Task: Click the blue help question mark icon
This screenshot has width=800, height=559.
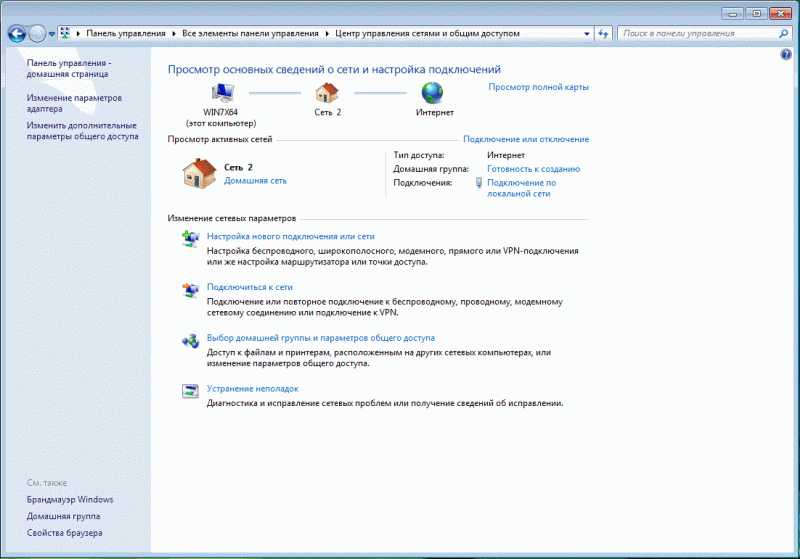Action: (x=786, y=56)
